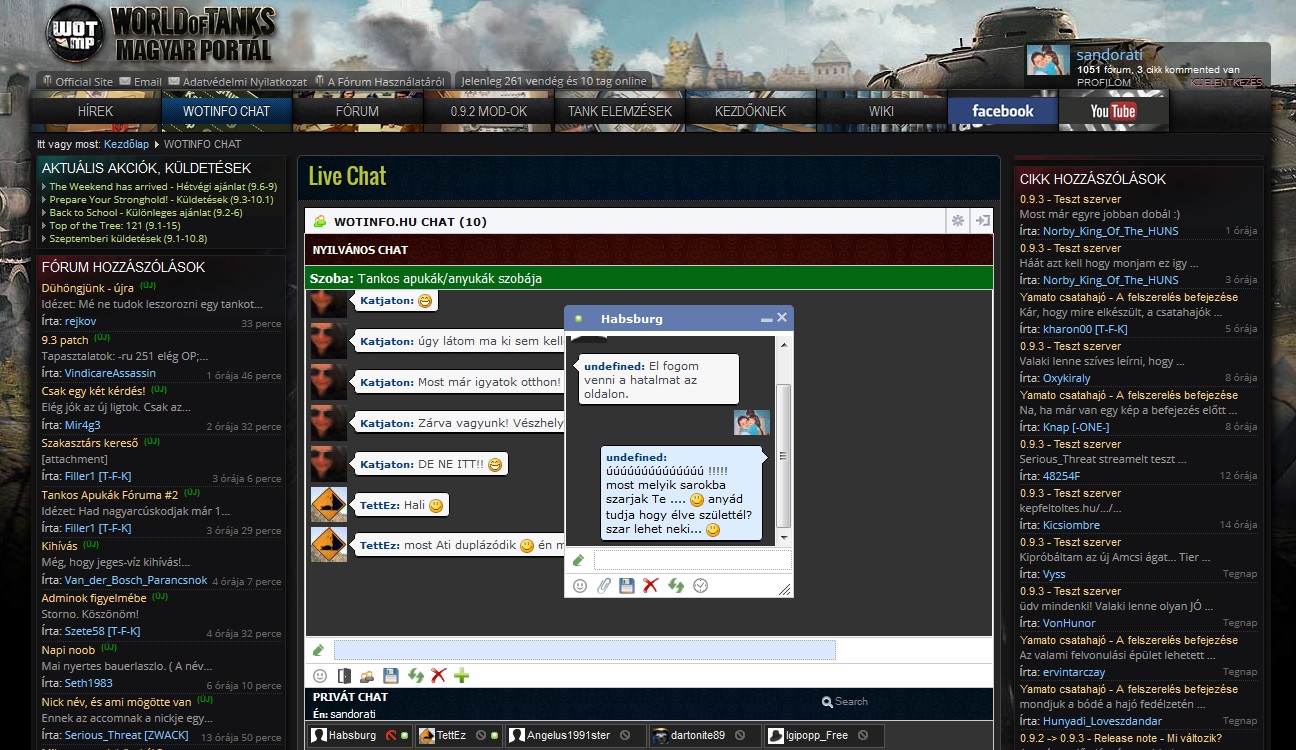Open the smiley picker in Habsburg popup
Viewport: 1296px width, 750px height.
click(580, 586)
